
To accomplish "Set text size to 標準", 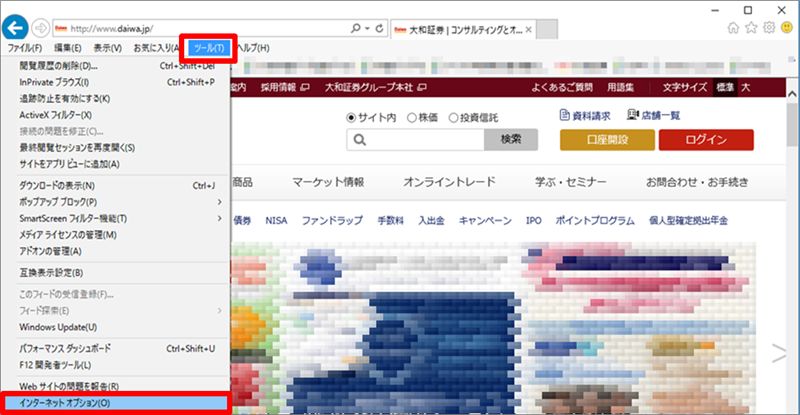I will (x=724, y=87).
